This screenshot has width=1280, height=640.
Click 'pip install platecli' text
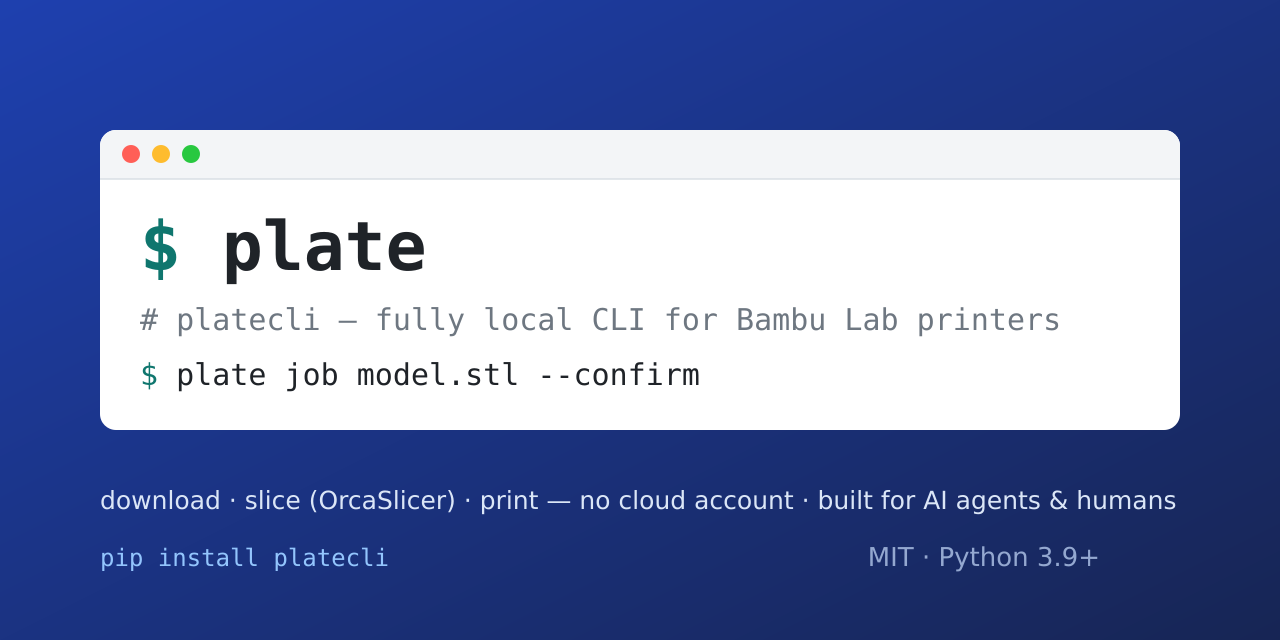[x=244, y=558]
